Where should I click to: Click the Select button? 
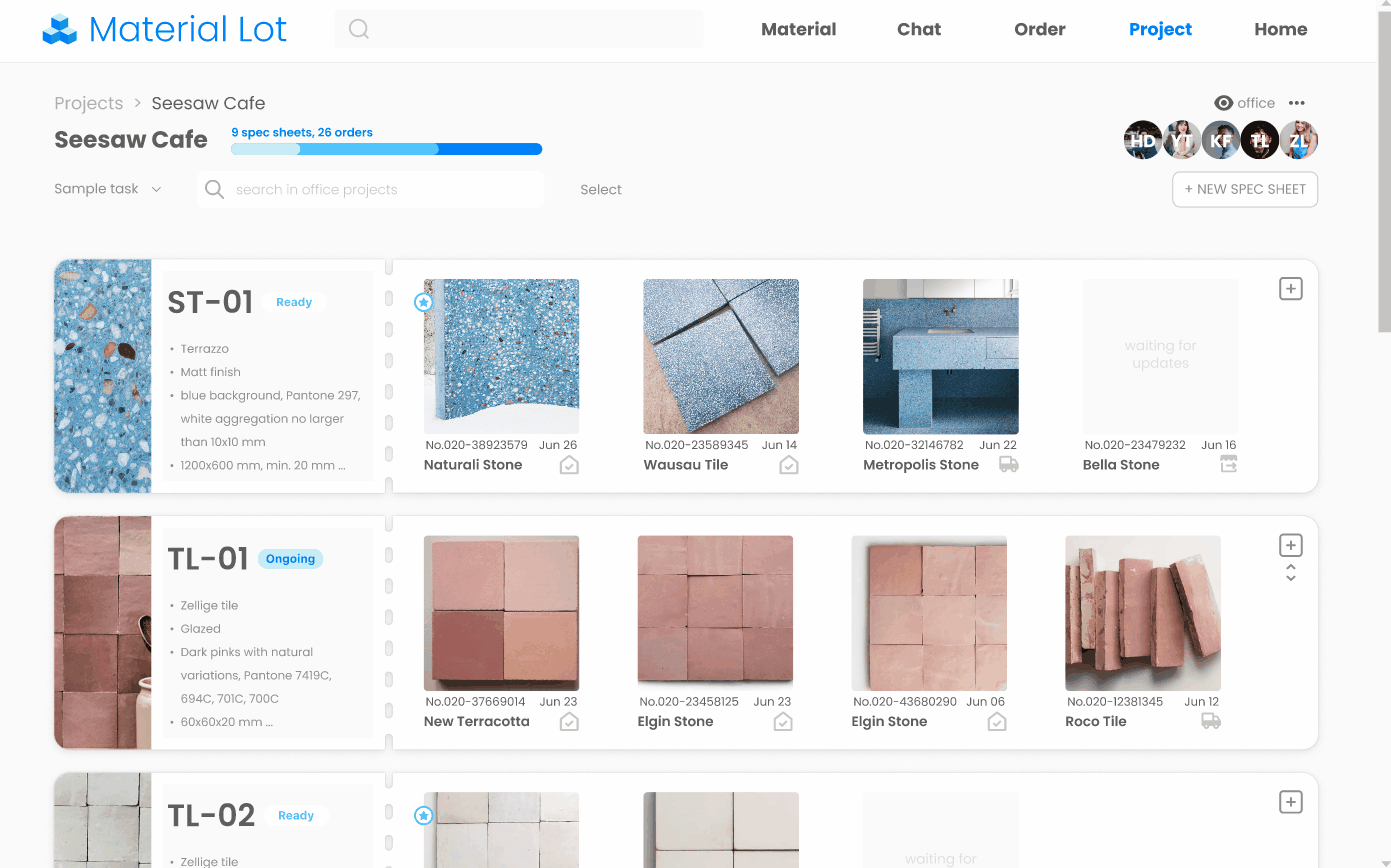pyautogui.click(x=601, y=189)
